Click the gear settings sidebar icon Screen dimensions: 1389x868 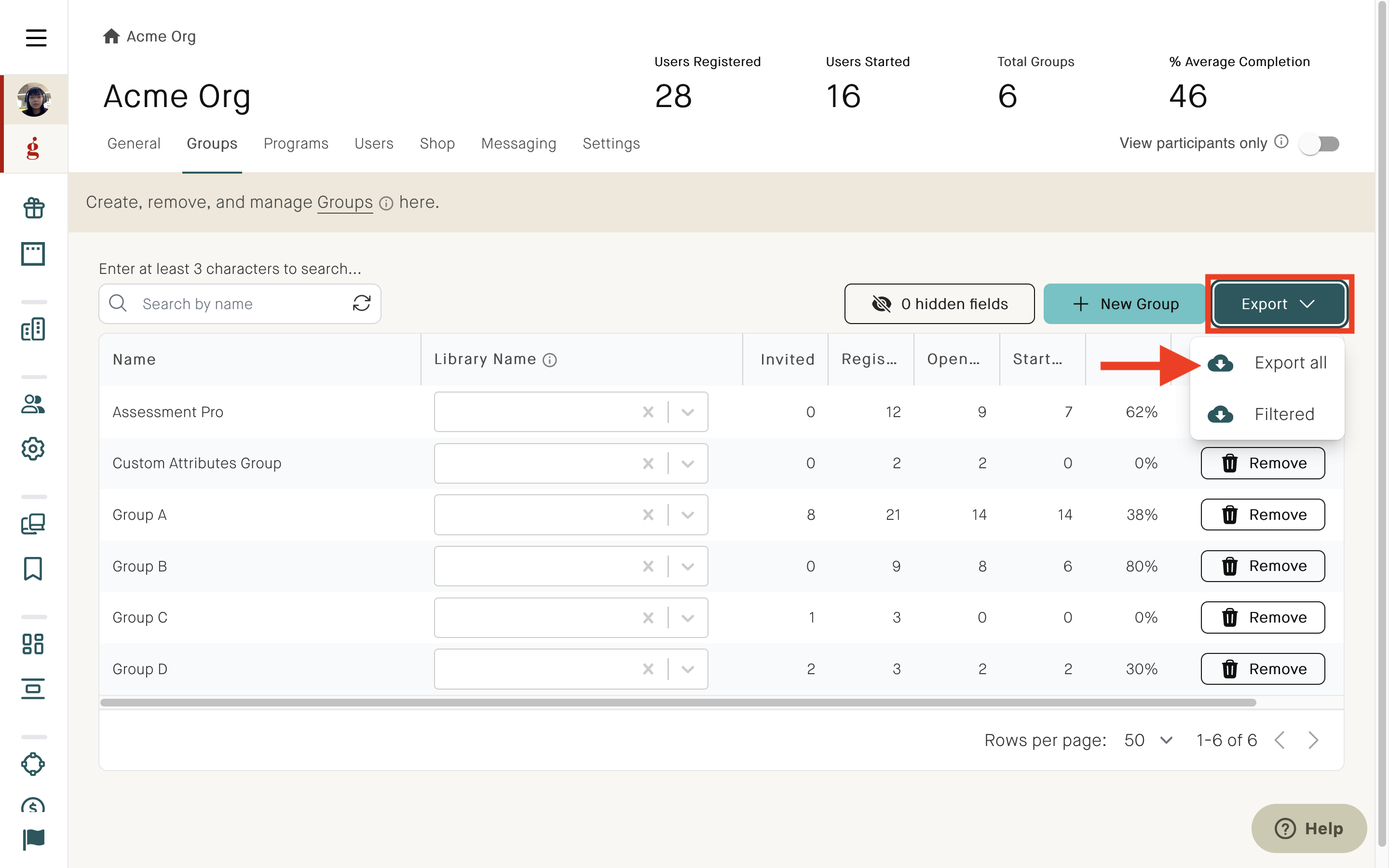(x=33, y=449)
